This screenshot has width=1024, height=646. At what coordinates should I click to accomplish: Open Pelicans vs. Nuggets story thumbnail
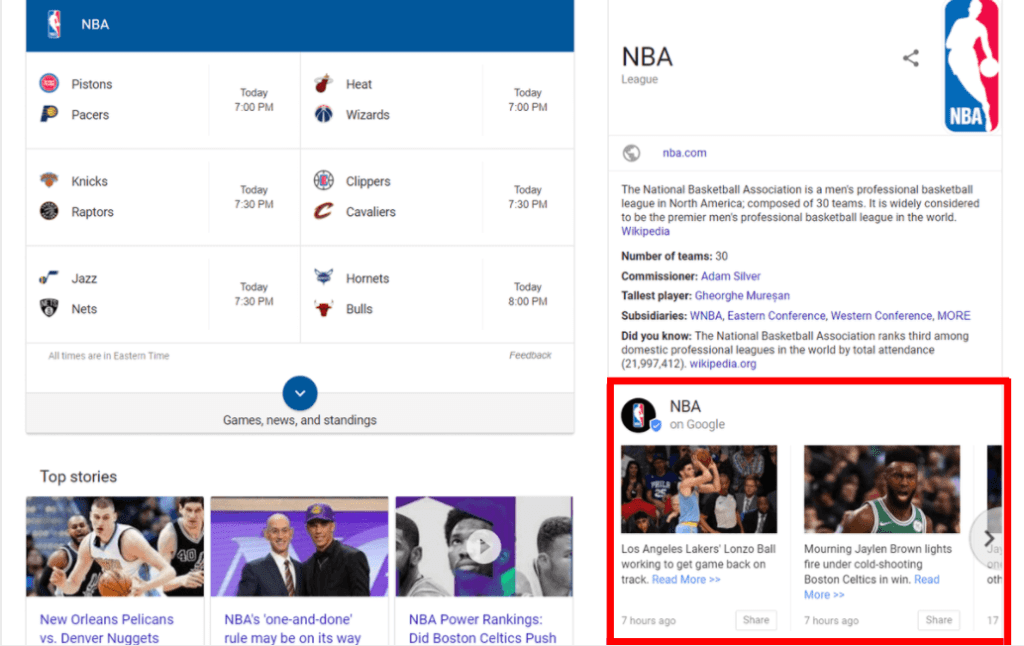click(115, 547)
